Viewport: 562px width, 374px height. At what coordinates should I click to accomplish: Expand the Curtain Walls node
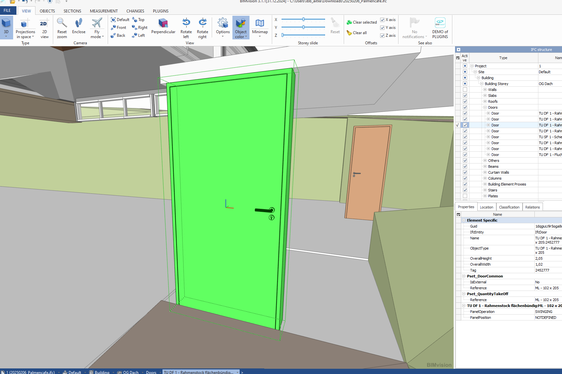485,172
